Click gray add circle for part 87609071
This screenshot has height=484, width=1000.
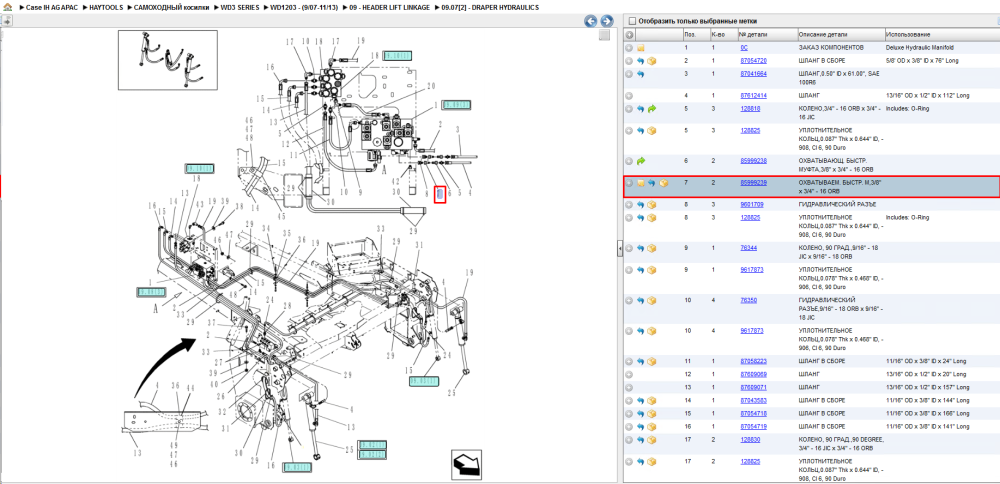[629, 388]
